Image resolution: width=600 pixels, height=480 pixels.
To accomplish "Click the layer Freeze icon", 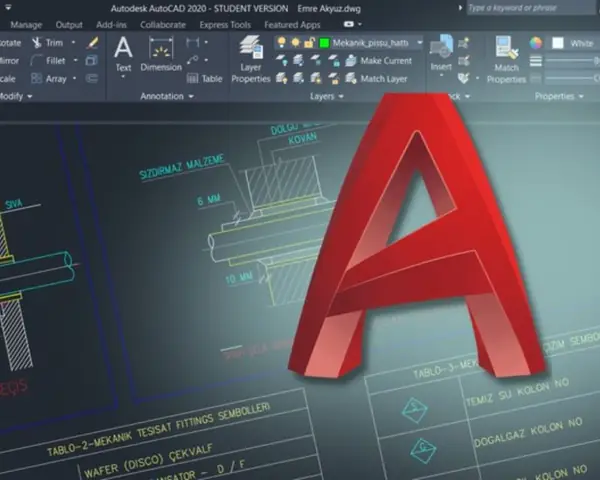I will [x=315, y=60].
